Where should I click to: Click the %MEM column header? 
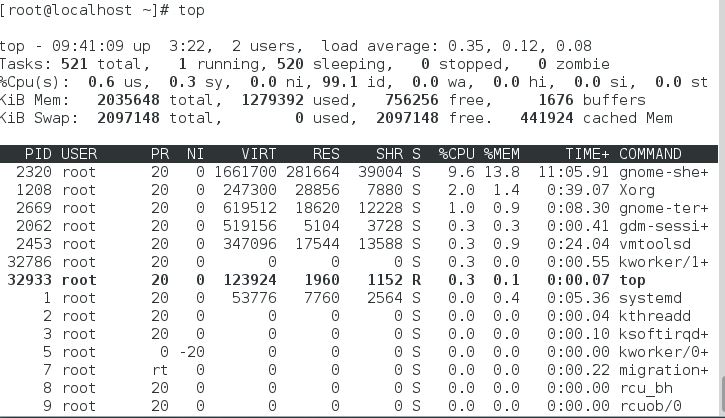[502, 154]
